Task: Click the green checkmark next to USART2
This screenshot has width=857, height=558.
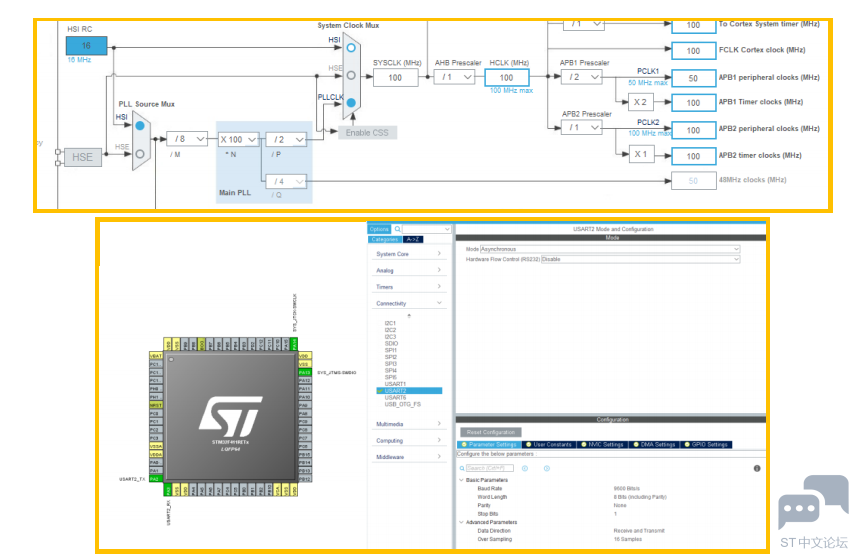Action: point(380,391)
